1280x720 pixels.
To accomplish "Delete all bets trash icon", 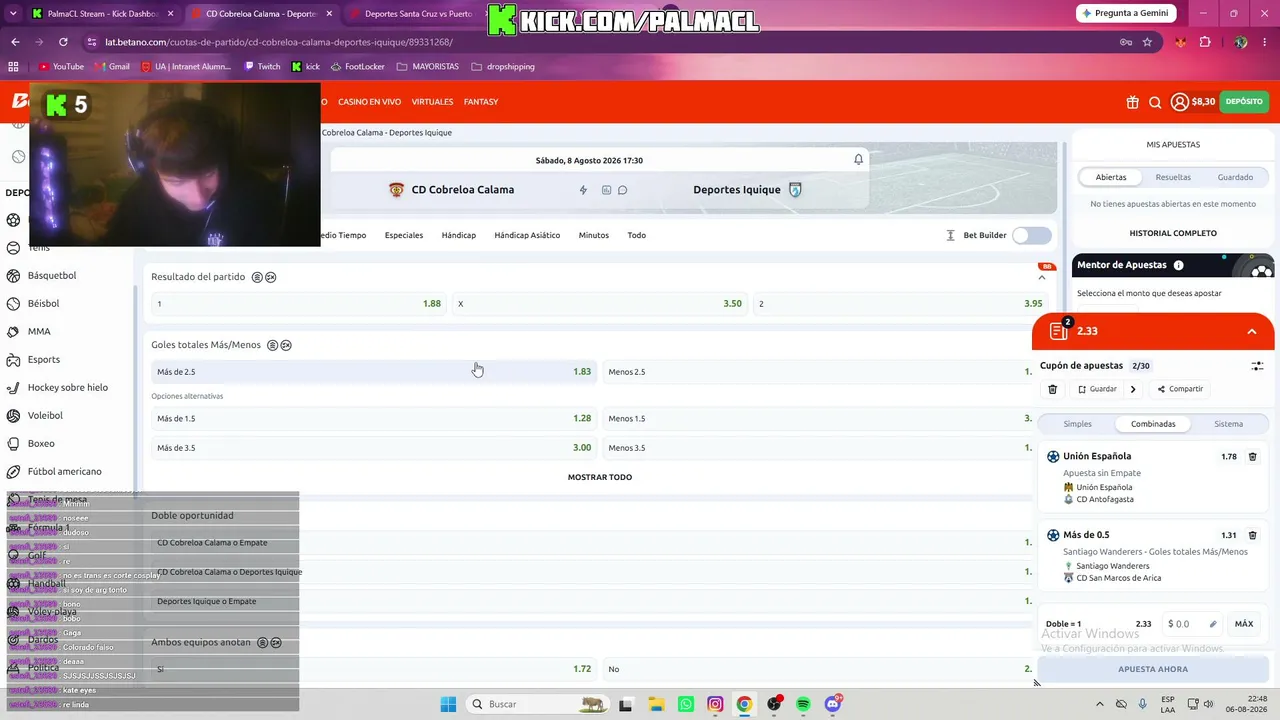I will [x=1052, y=389].
